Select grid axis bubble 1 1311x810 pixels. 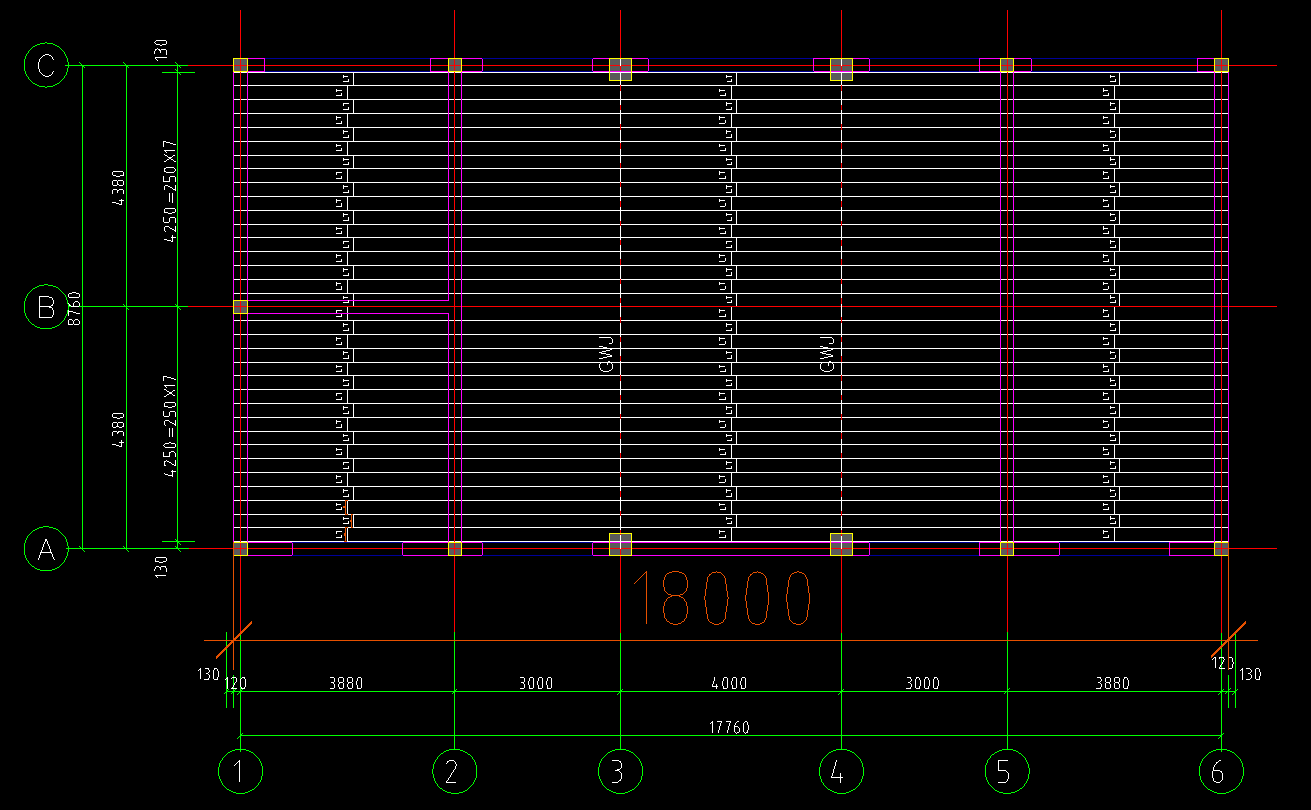tap(240, 771)
